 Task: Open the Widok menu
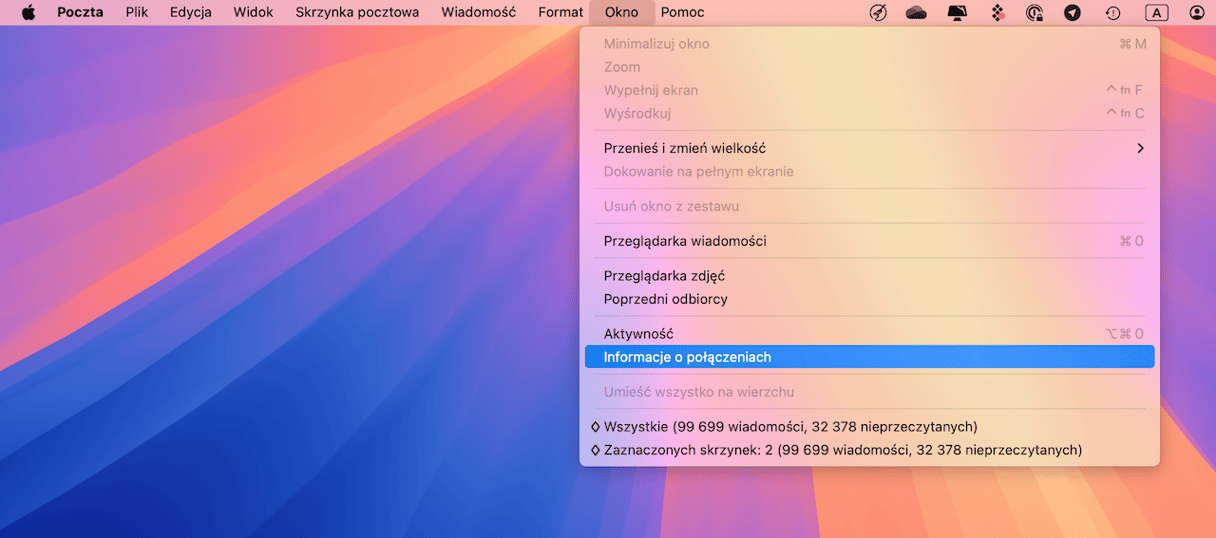pyautogui.click(x=253, y=12)
